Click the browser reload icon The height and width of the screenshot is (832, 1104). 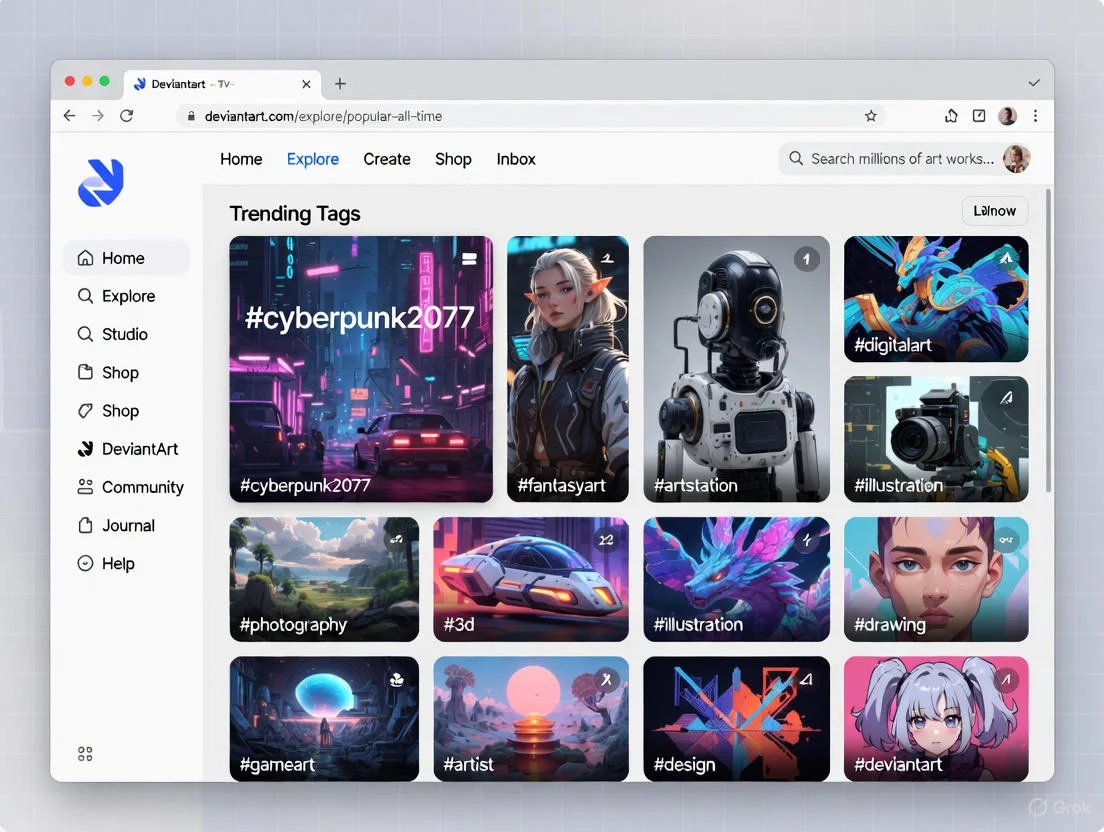[127, 116]
